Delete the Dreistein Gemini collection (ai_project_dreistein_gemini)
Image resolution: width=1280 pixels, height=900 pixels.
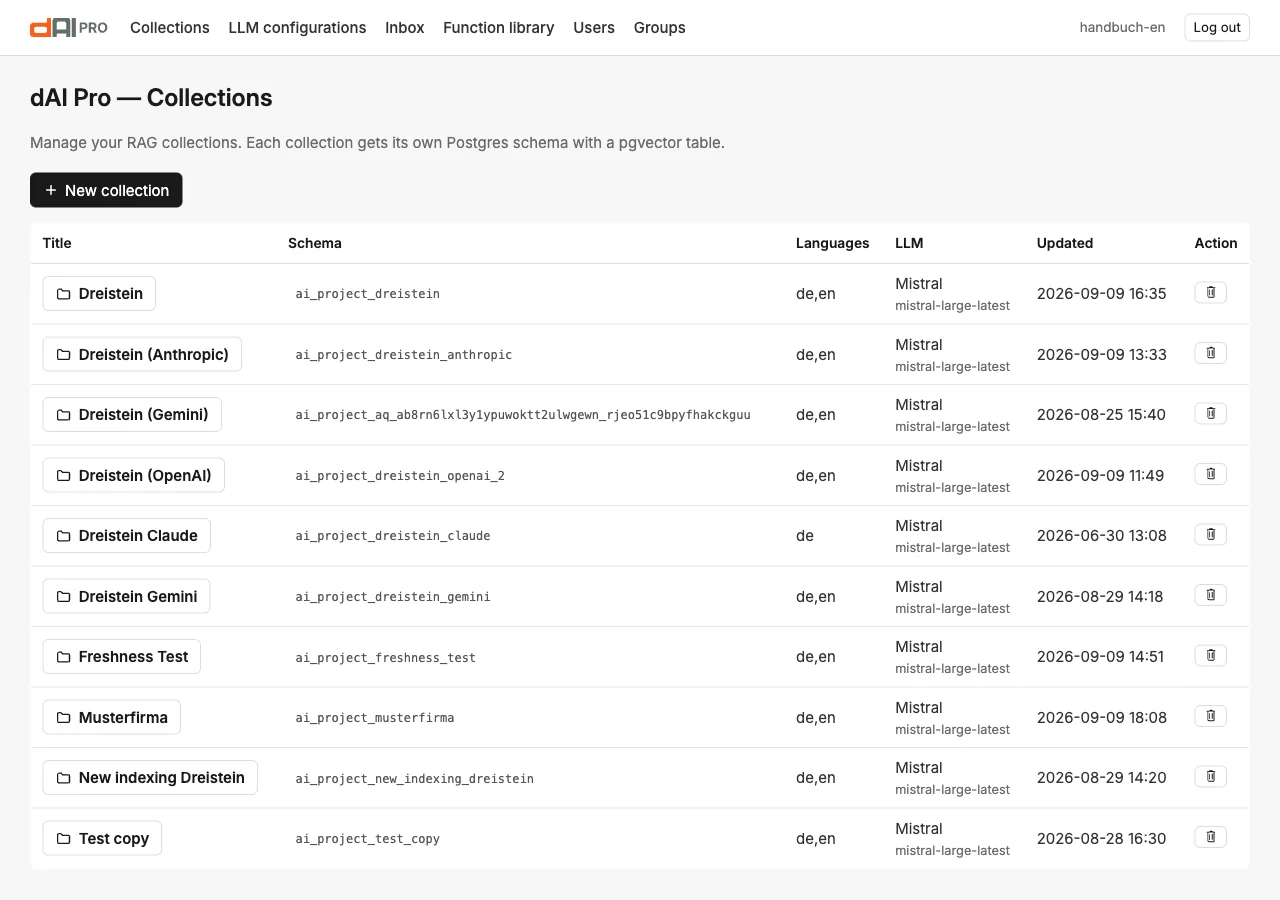[x=1210, y=595]
